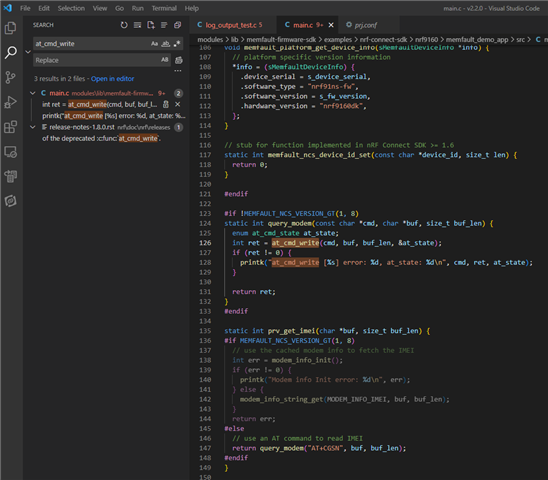Image resolution: width=548 pixels, height=480 pixels.
Task: Open Run and Debug view
Action: point(10,102)
